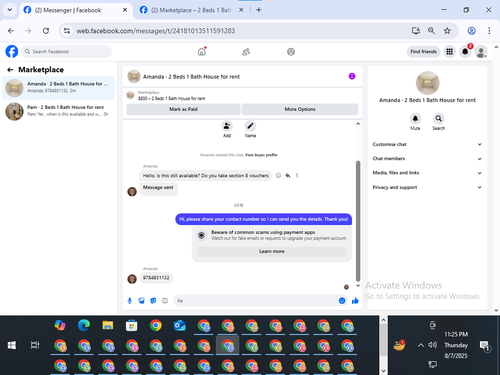Close the Marketplace browser tab
This screenshot has height=375, width=500.
tap(241, 10)
